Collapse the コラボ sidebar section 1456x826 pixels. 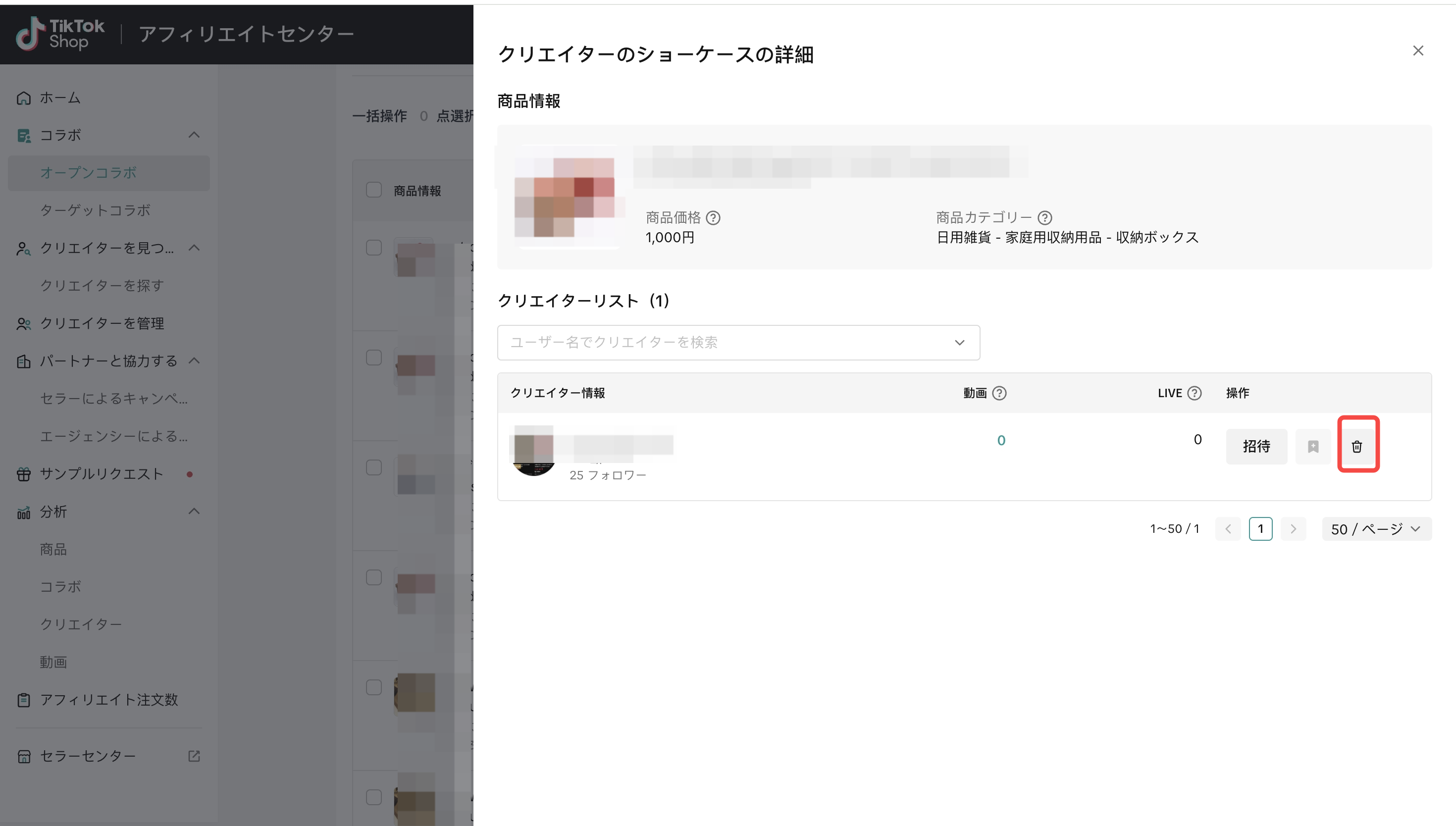point(194,135)
